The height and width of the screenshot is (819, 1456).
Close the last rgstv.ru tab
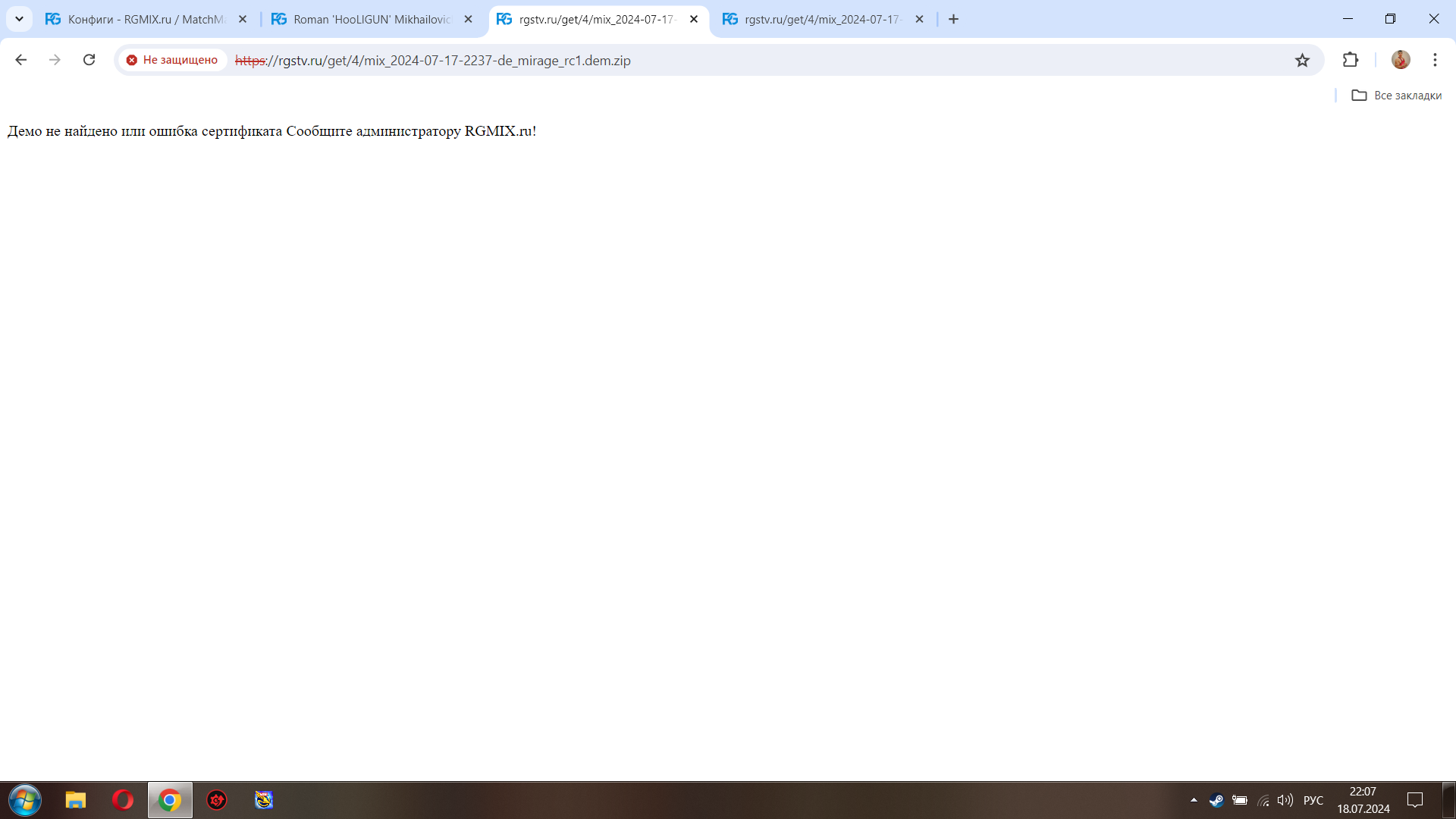tap(919, 20)
